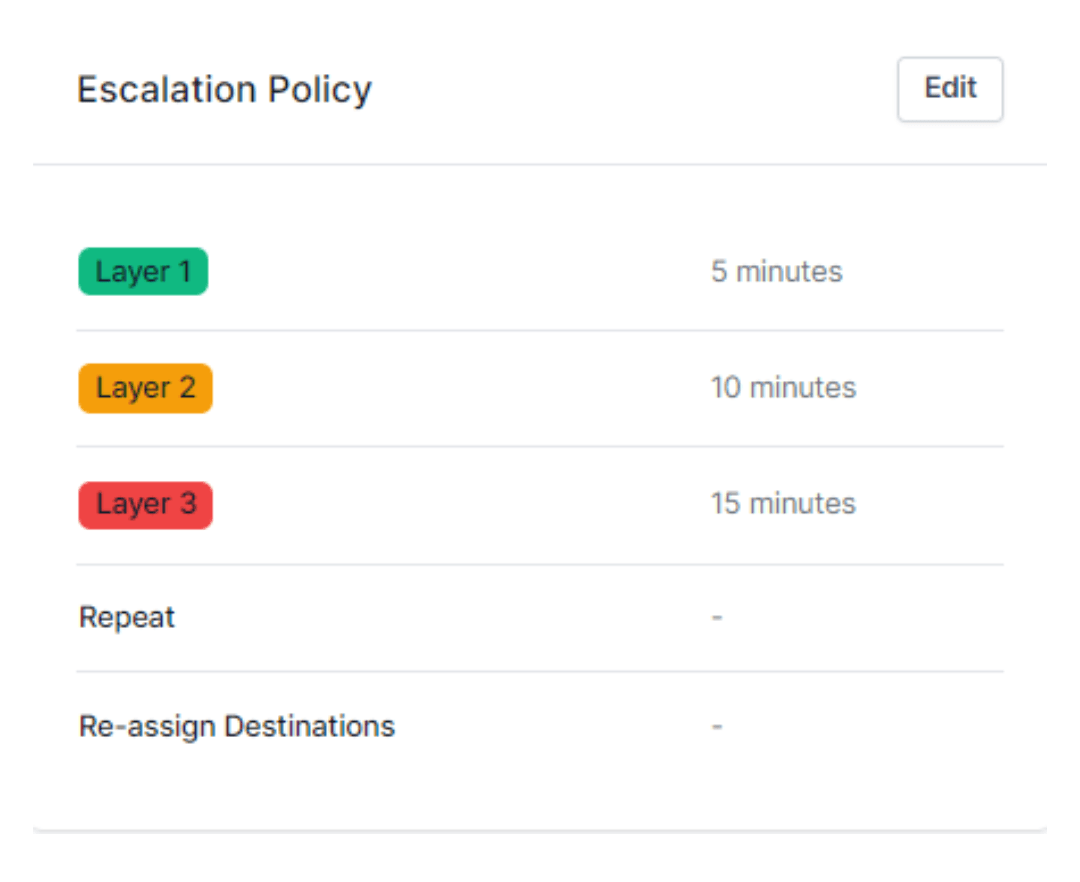This screenshot has width=1080, height=882.
Task: Select the orange Layer 2 badge
Action: (x=145, y=388)
